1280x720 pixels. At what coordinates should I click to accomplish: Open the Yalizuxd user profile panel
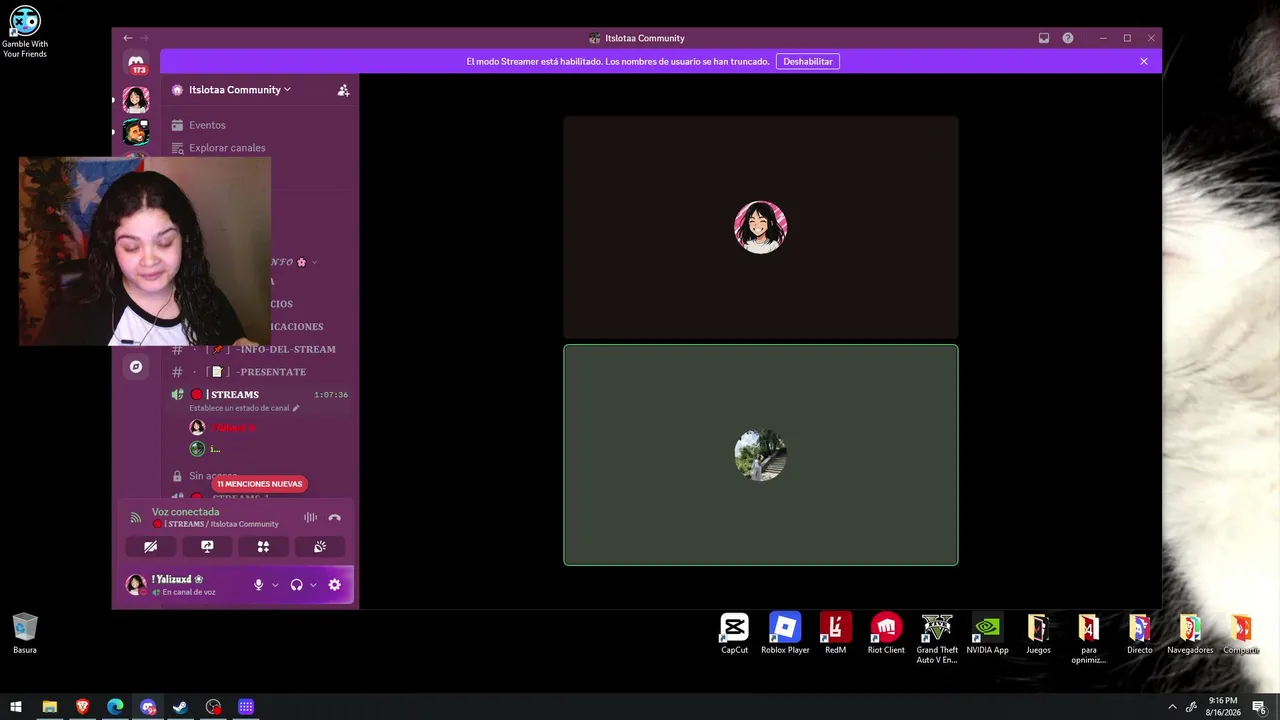point(183,585)
